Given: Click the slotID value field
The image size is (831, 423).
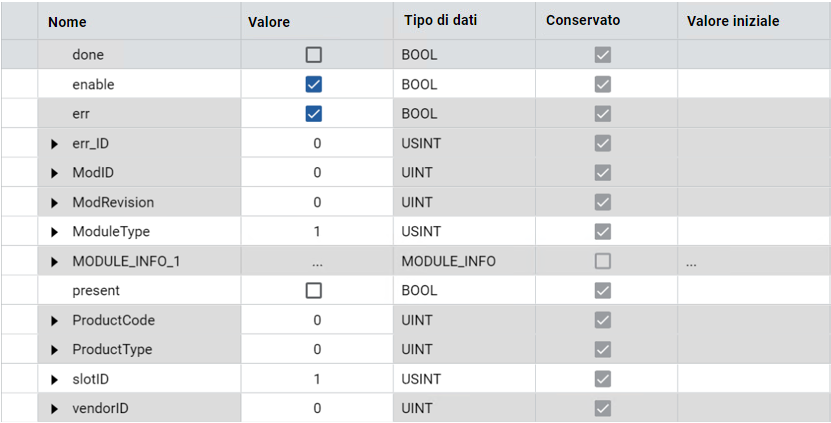Looking at the screenshot, I should point(317,379).
